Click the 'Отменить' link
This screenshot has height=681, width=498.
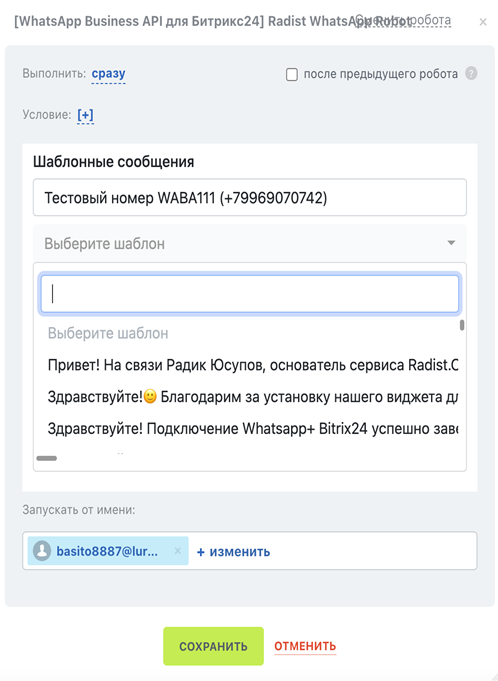[305, 646]
